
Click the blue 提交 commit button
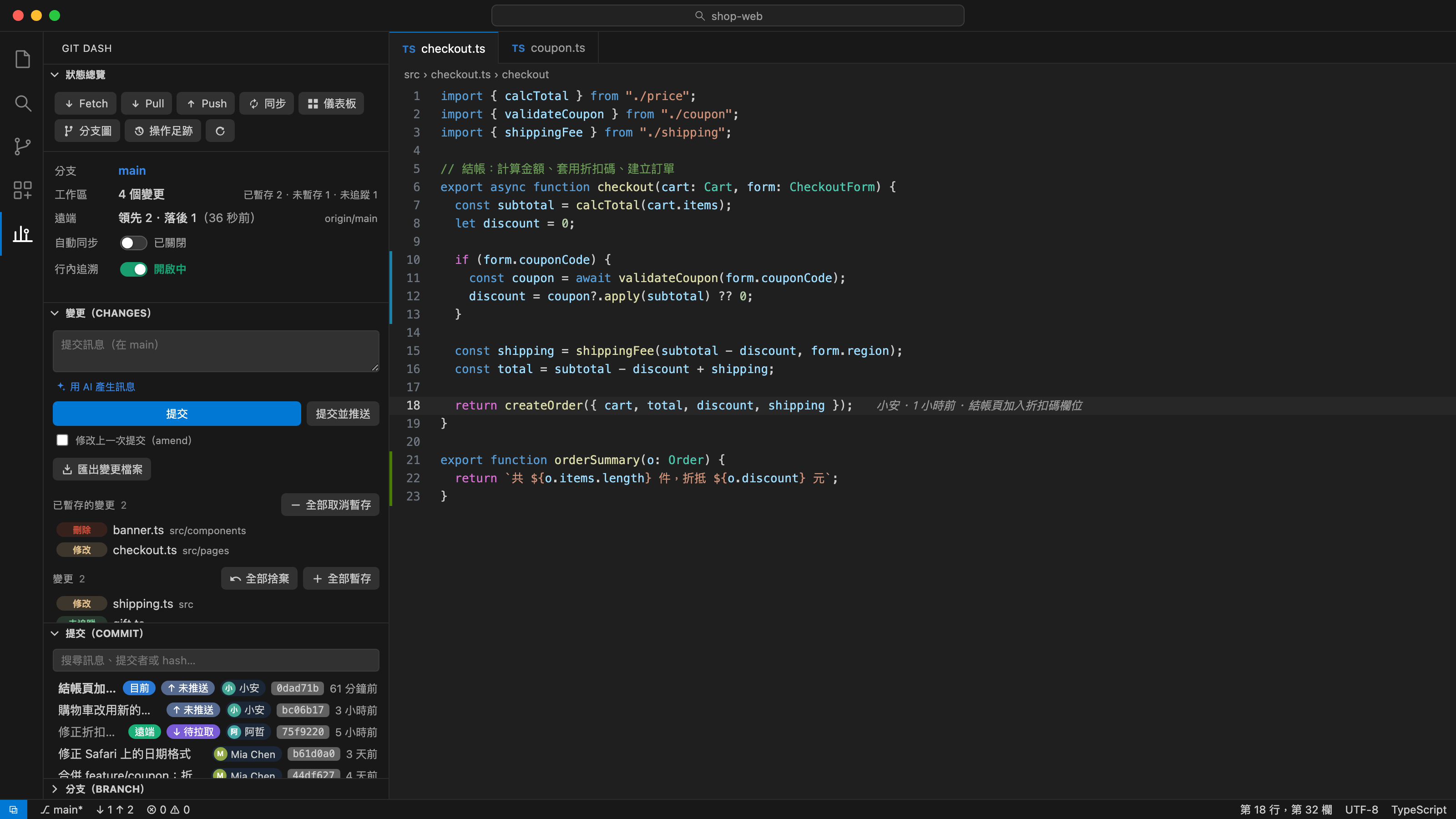(x=177, y=414)
